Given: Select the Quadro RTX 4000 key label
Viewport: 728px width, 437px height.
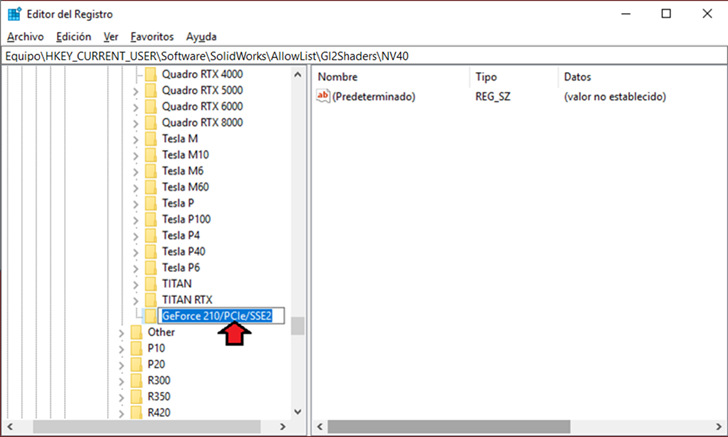Looking at the screenshot, I should [202, 74].
